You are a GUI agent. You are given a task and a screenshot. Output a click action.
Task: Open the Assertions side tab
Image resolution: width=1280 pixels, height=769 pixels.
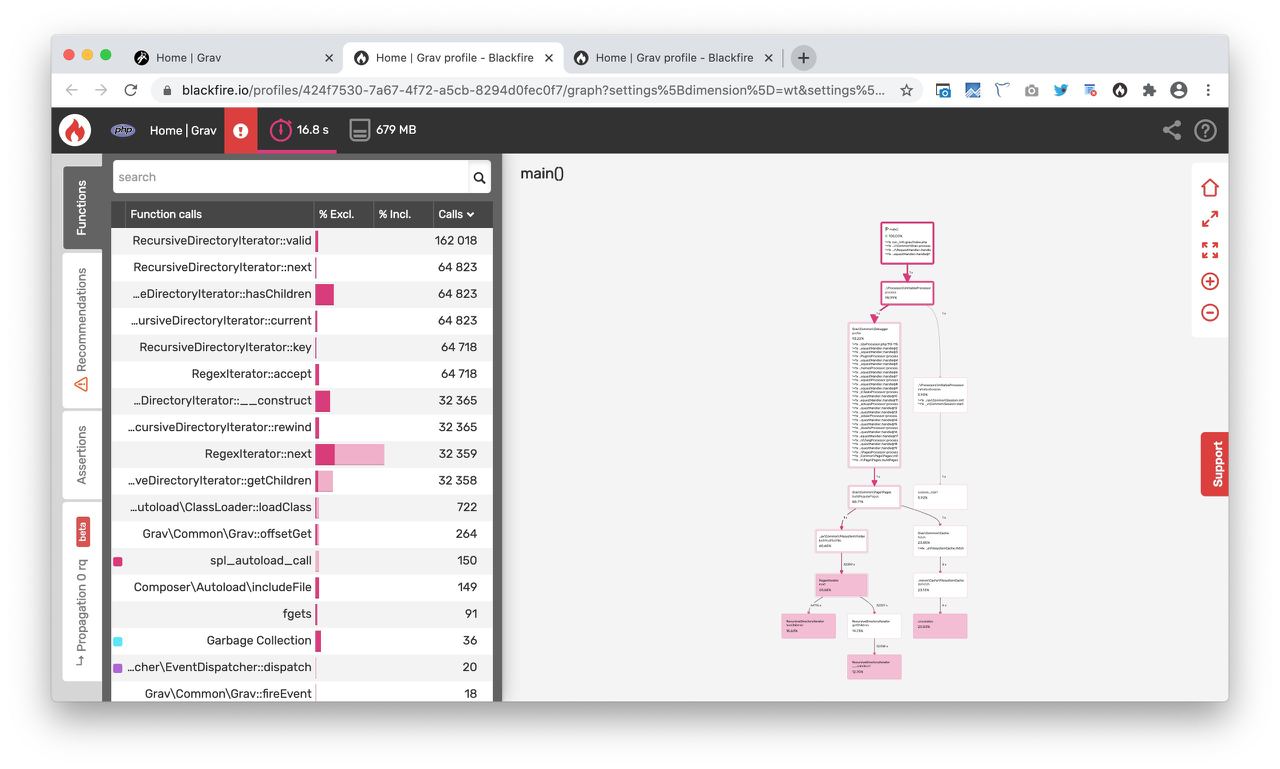click(82, 454)
